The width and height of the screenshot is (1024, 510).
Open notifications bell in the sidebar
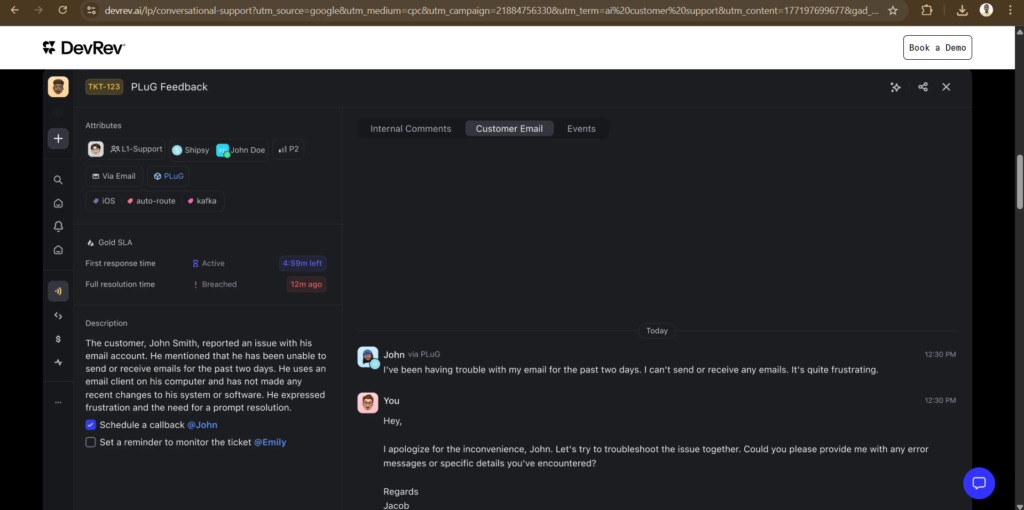tap(58, 226)
